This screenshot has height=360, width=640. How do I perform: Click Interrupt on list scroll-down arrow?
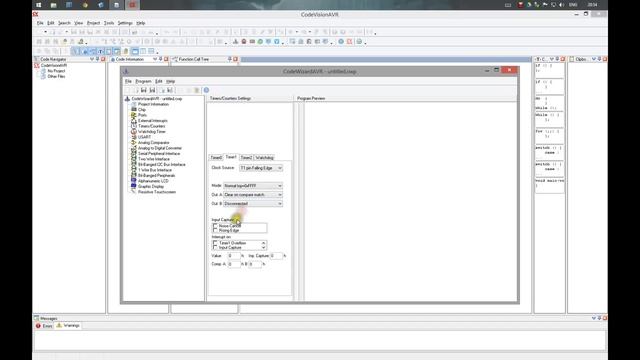[263, 248]
